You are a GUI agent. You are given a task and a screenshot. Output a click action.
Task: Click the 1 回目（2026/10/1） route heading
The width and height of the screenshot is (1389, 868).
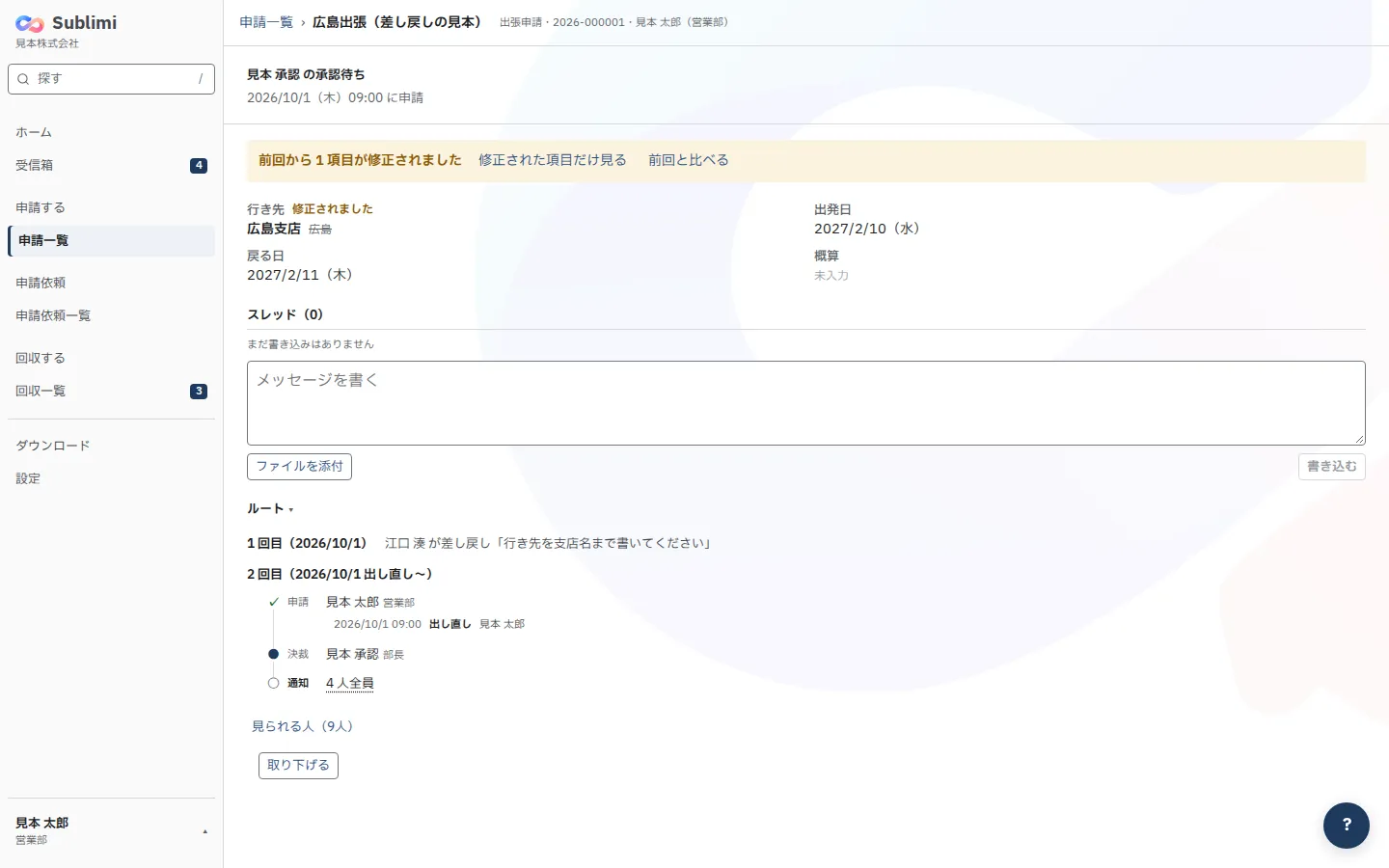[307, 543]
